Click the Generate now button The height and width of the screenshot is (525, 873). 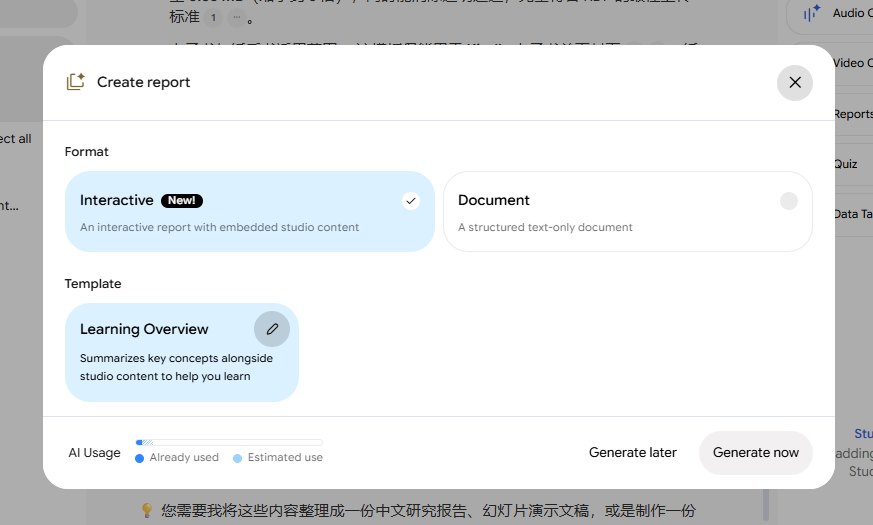click(x=756, y=453)
